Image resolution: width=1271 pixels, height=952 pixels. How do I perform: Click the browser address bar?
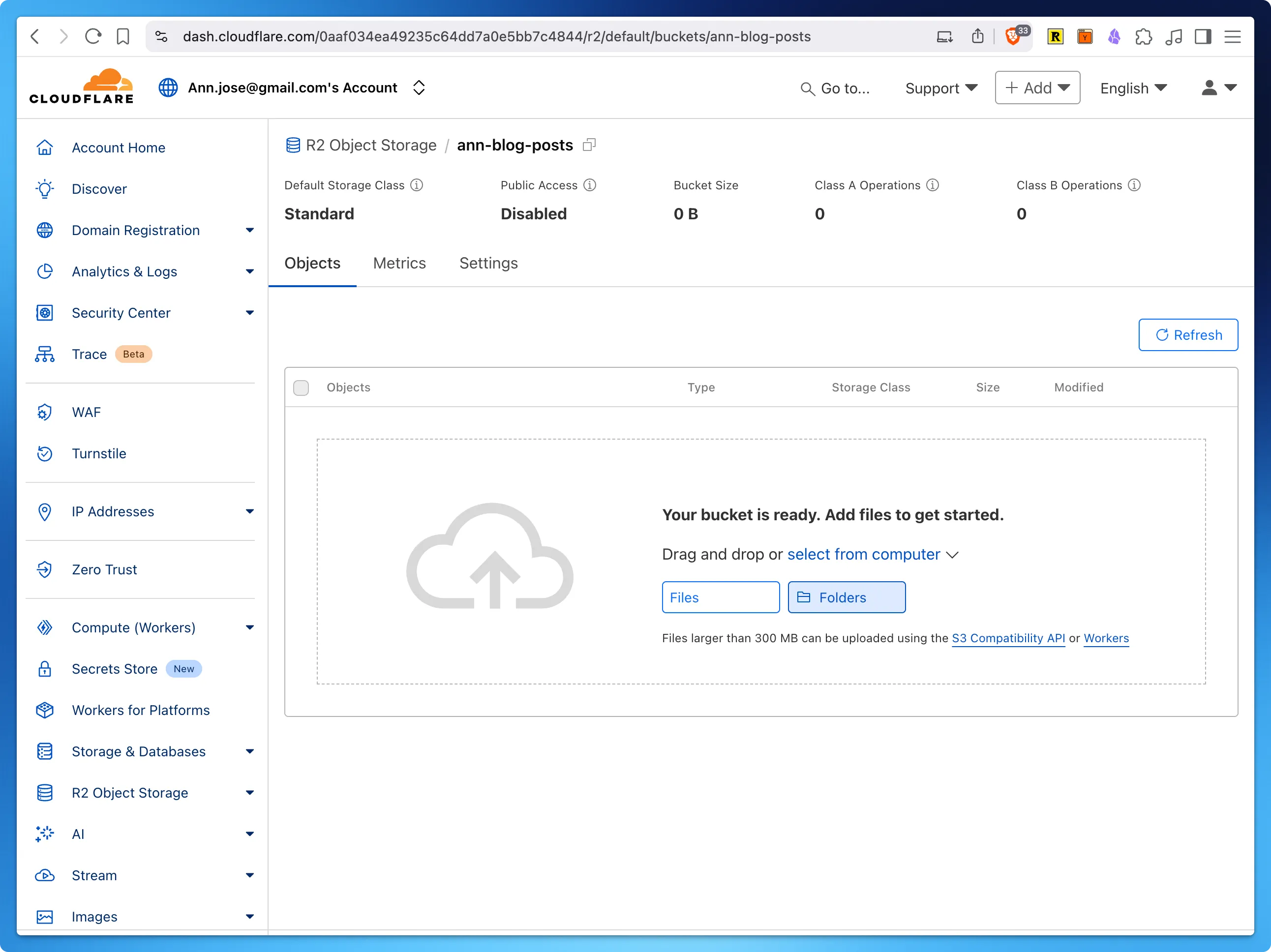(496, 37)
